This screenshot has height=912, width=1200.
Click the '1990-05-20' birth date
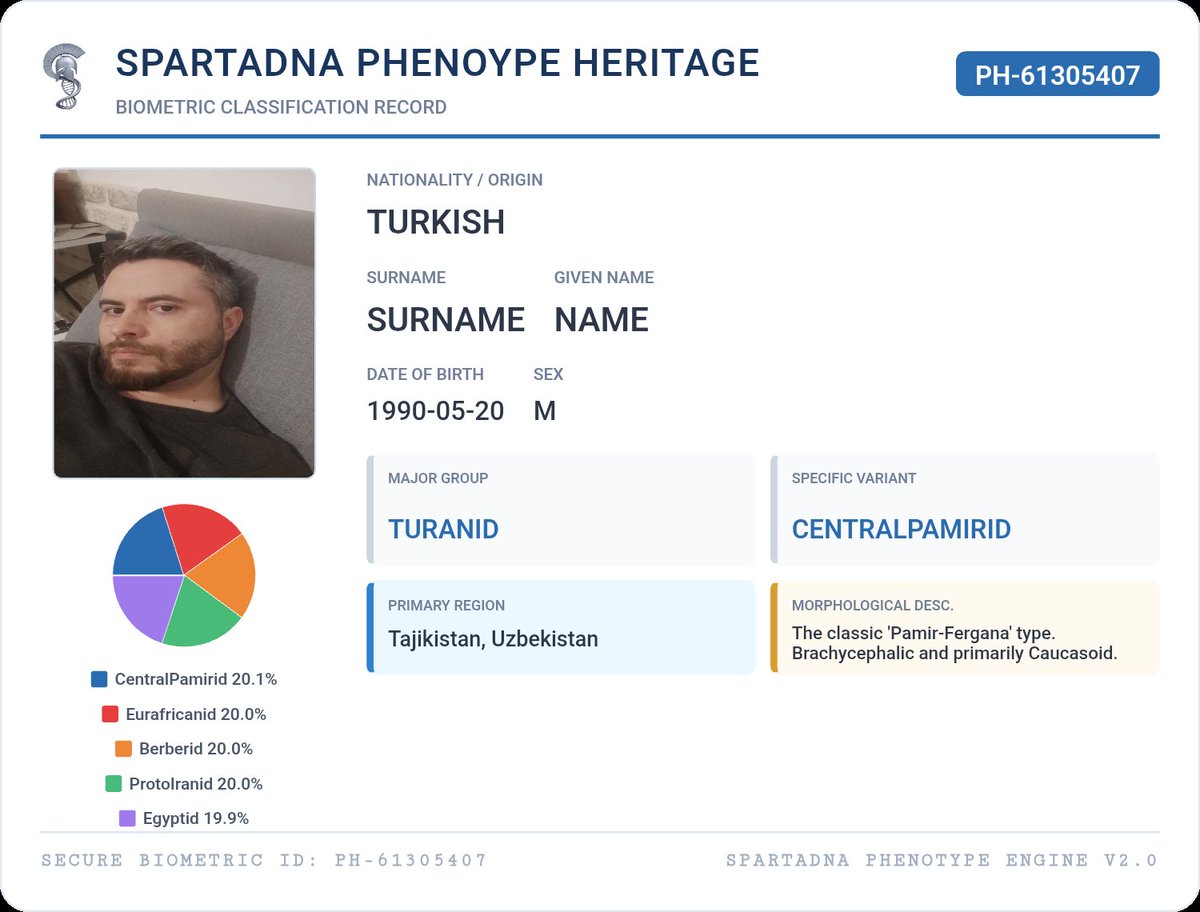[436, 411]
